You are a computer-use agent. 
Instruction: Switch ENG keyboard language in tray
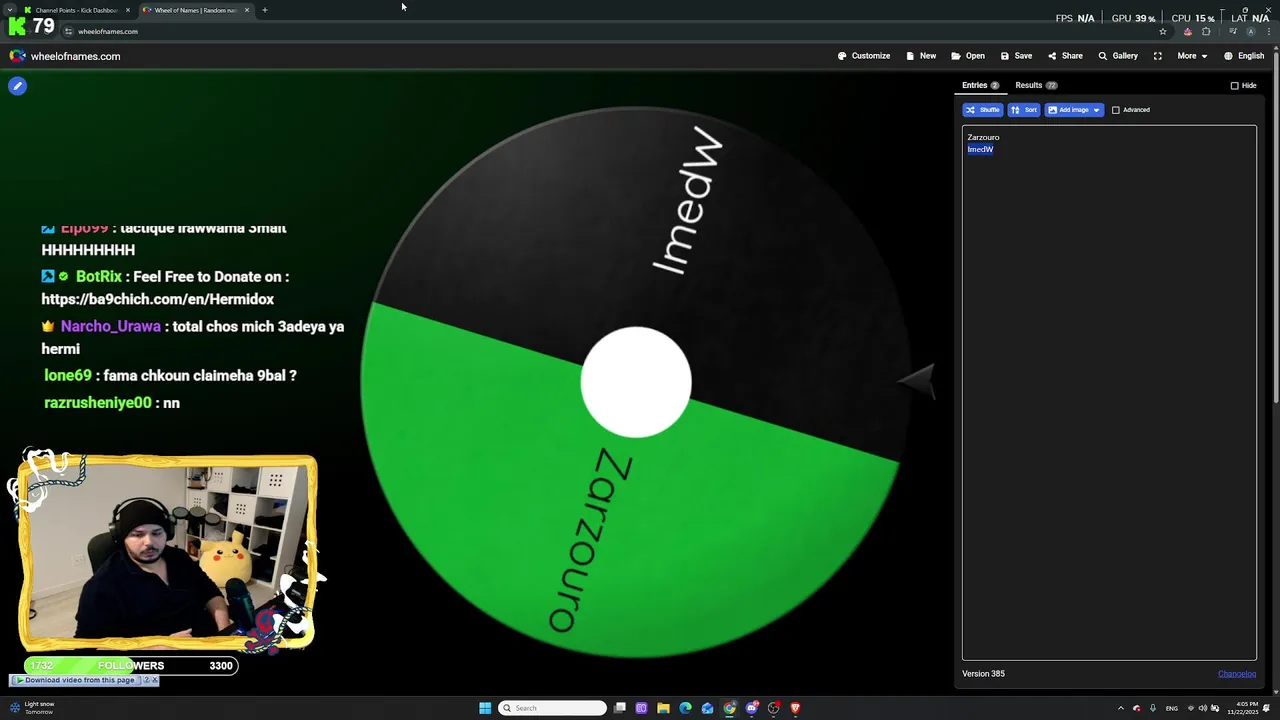pos(1171,708)
